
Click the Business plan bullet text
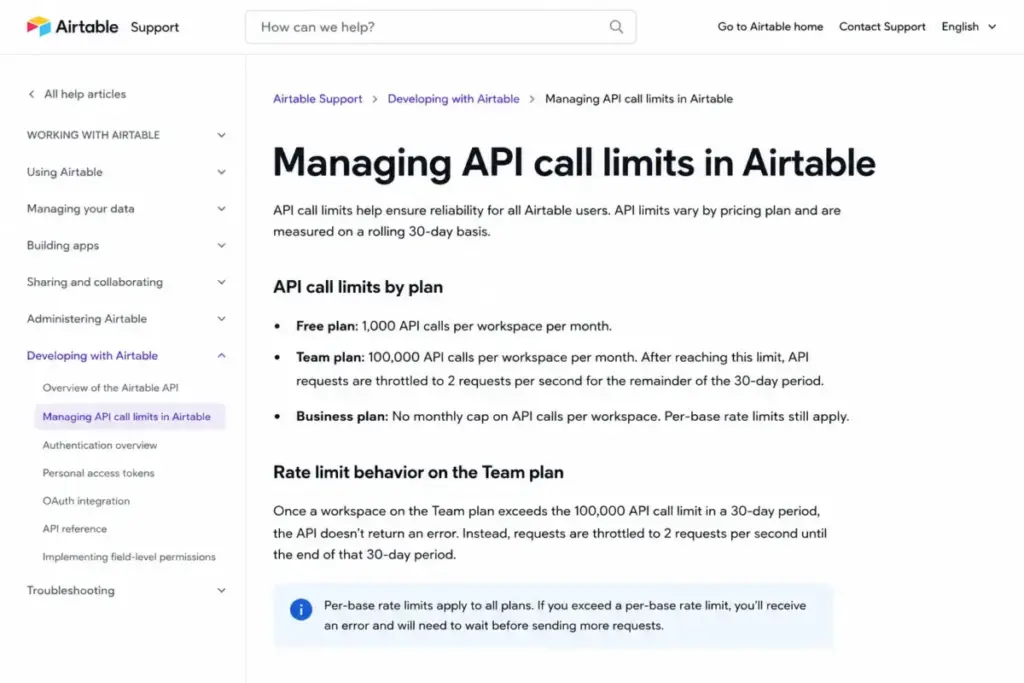573,417
